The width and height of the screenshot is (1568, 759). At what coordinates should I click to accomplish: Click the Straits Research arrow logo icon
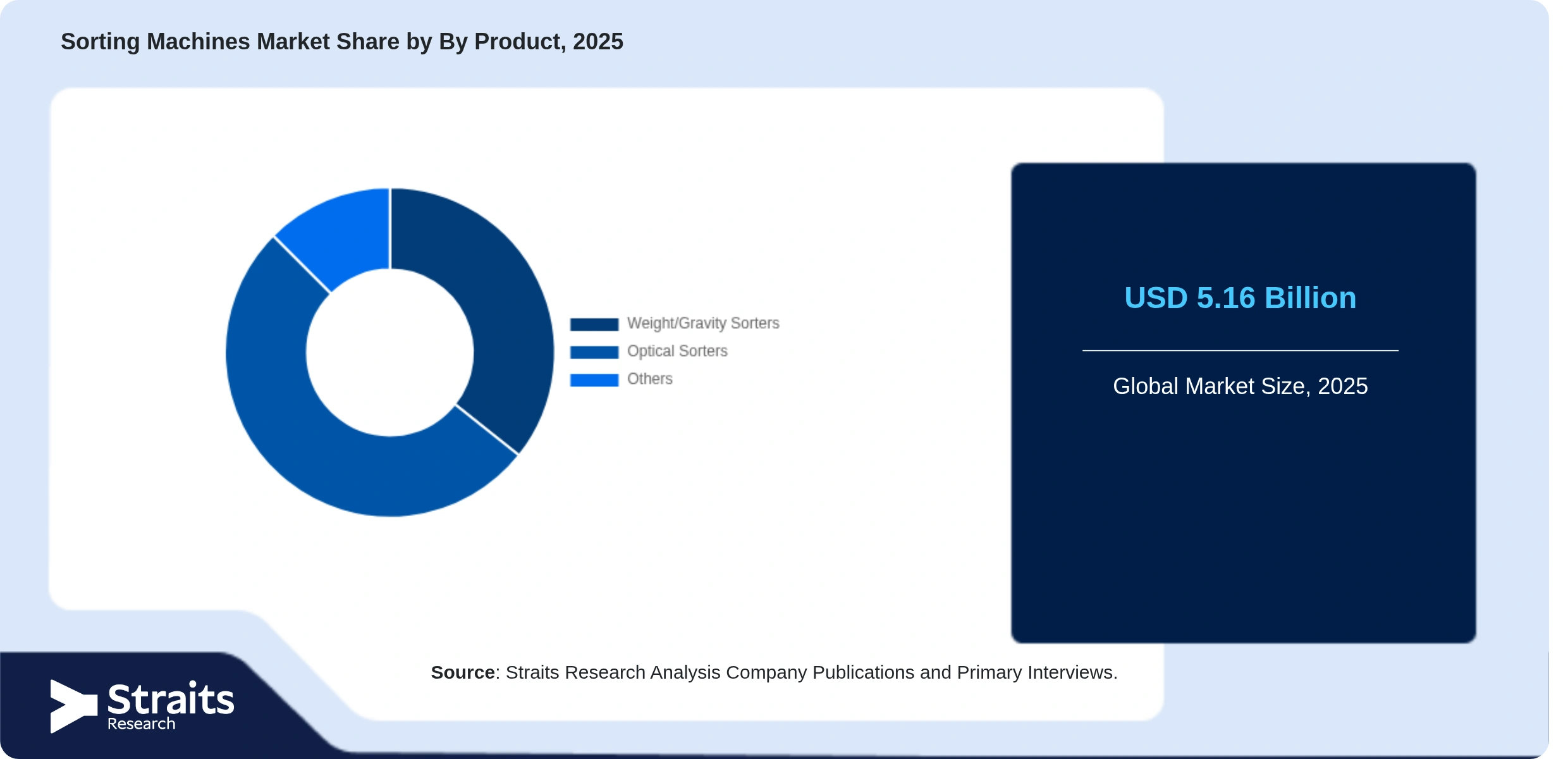(73, 707)
